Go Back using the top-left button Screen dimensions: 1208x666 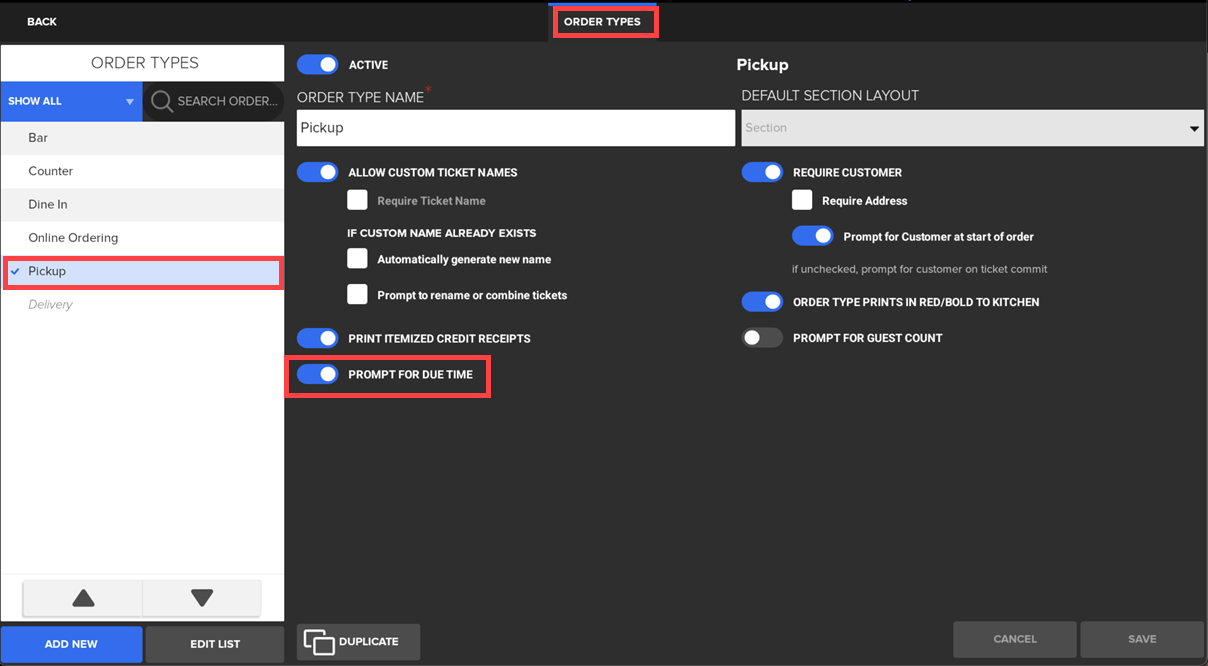[42, 22]
